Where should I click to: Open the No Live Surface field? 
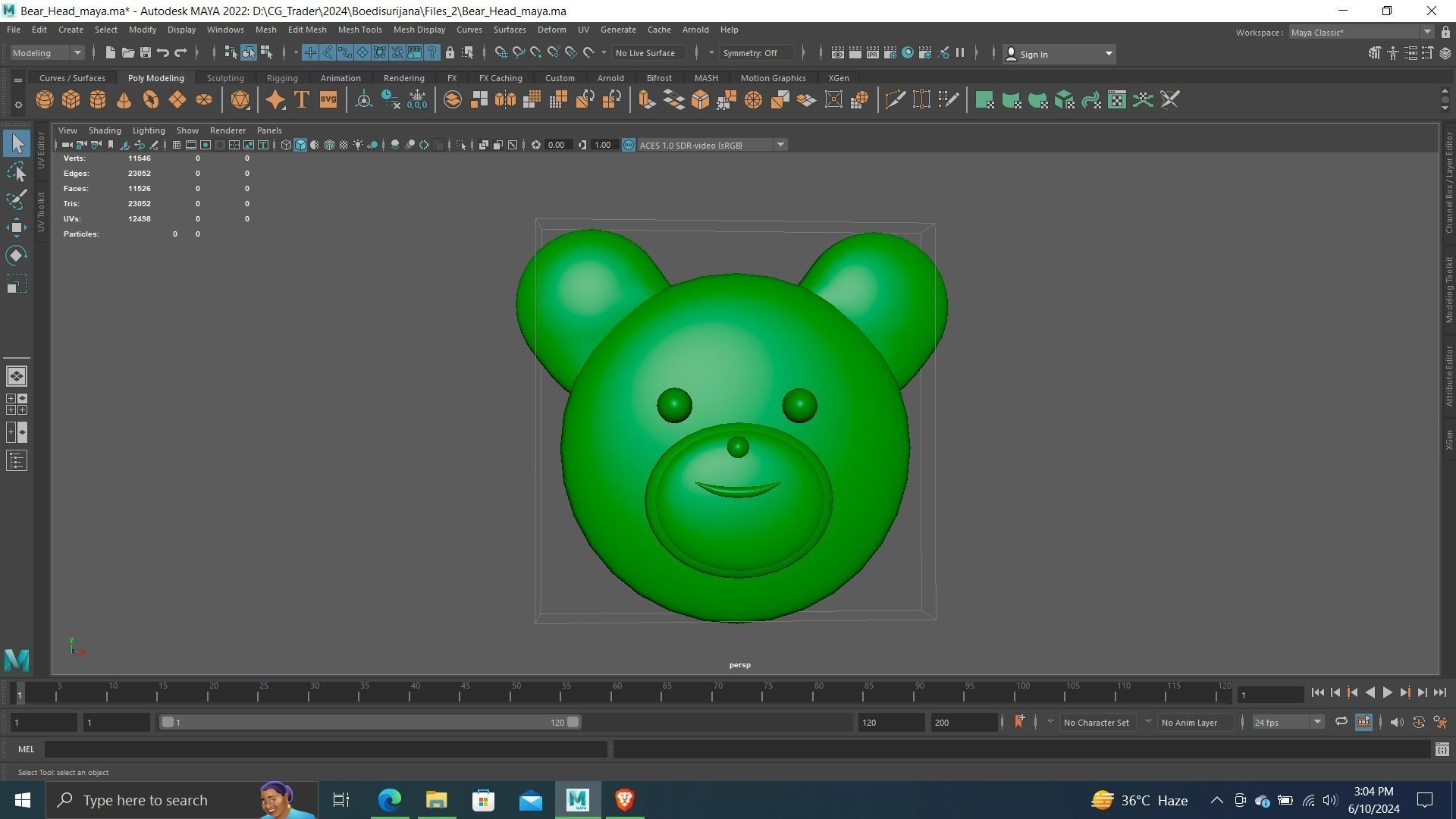(649, 53)
